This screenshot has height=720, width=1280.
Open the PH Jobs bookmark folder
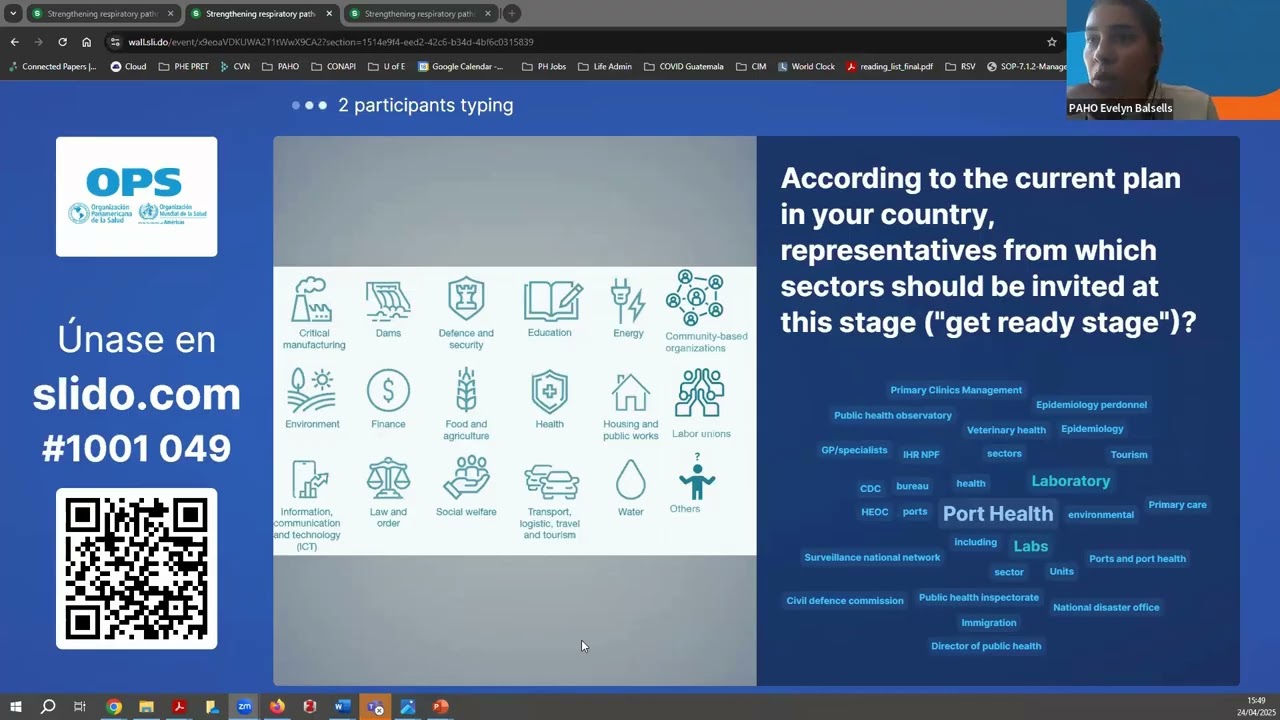544,67
